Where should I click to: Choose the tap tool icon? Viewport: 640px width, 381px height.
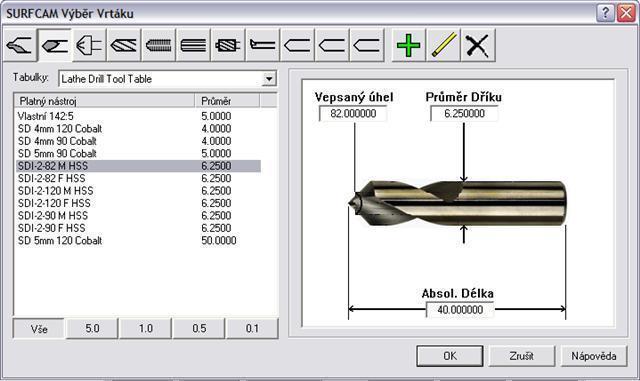159,45
